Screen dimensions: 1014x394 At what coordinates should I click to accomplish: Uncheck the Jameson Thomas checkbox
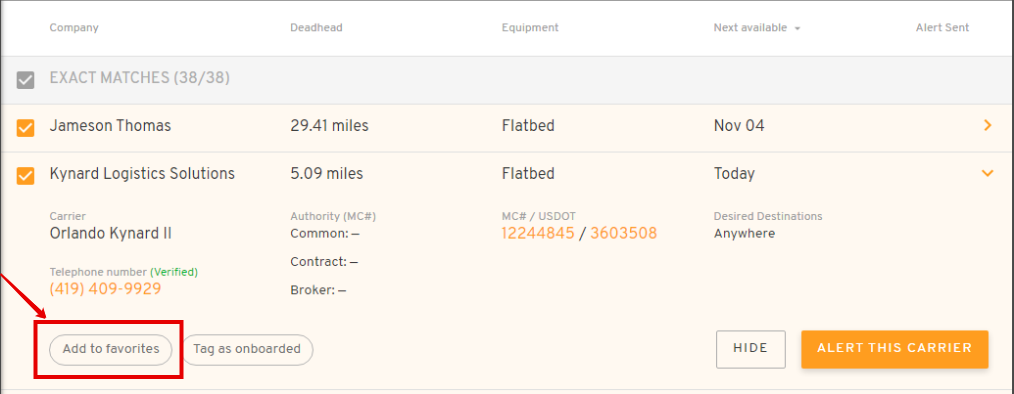[x=25, y=128]
